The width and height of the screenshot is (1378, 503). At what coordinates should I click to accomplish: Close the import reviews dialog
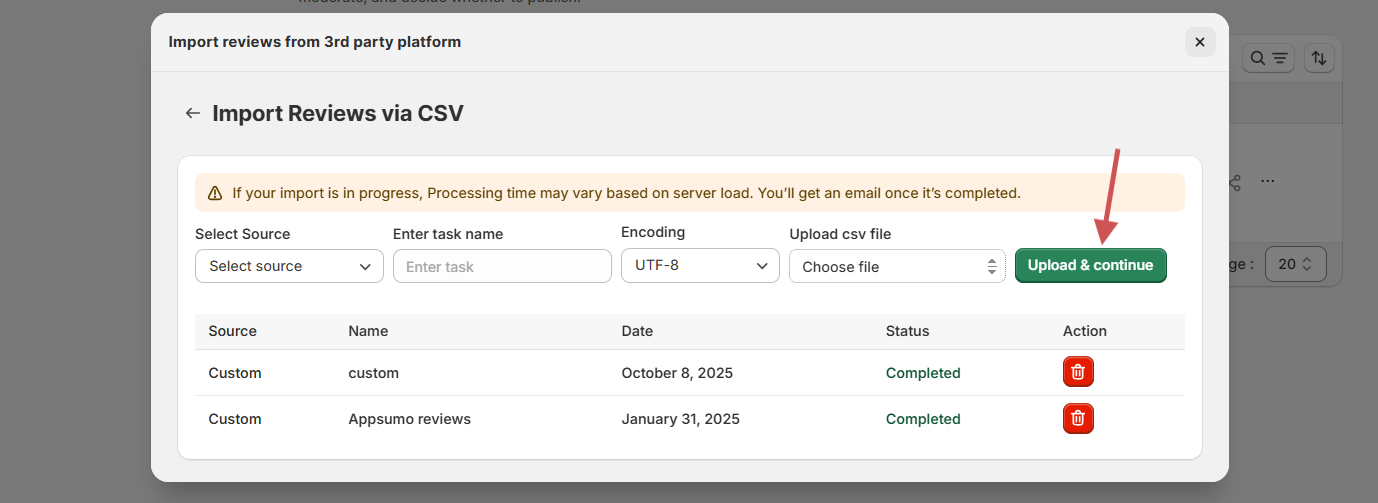click(x=1200, y=42)
